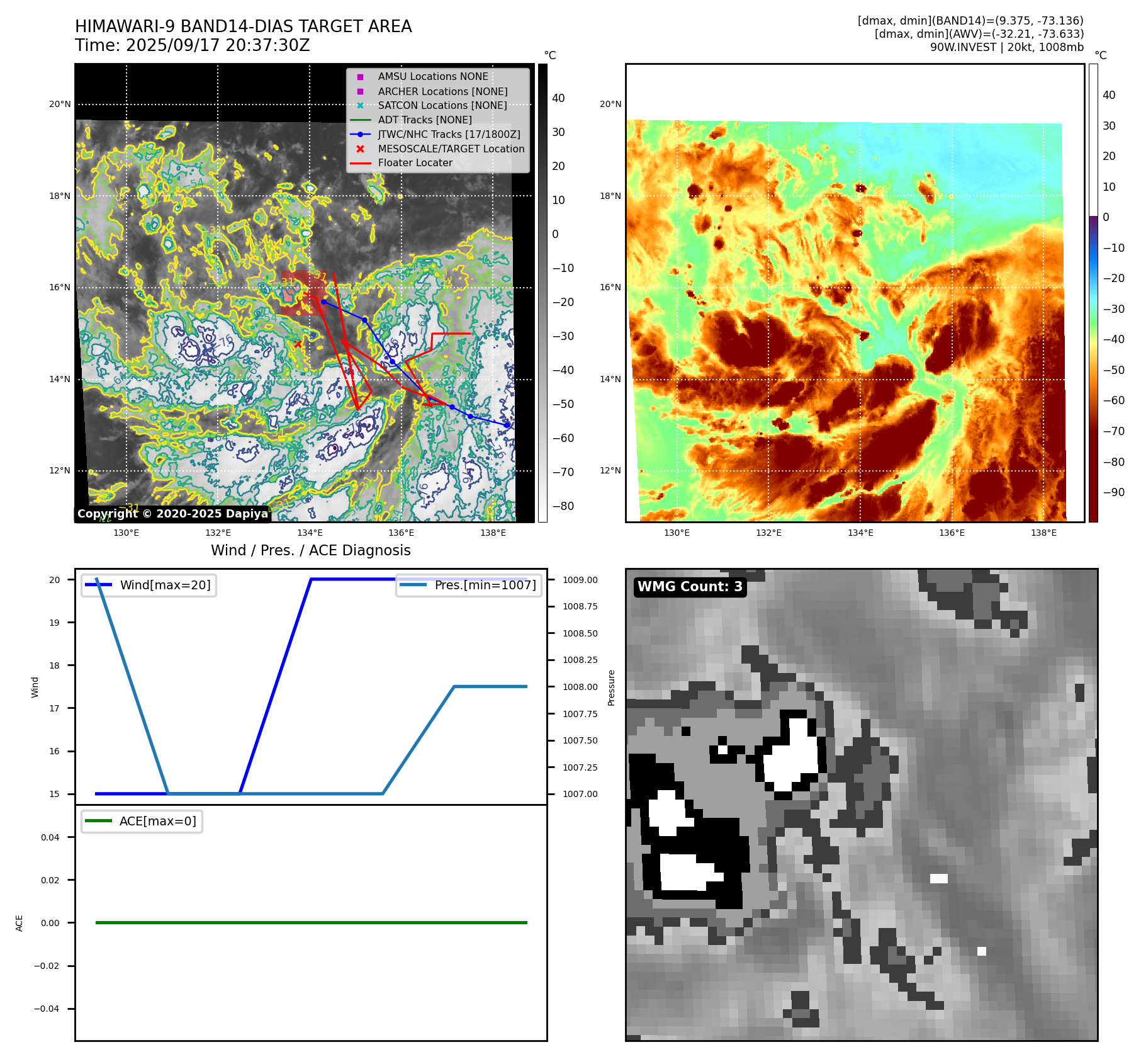
Task: Click the '[dmax, dmin](BAND14)=(9.375, -73.136)' text
Action: (970, 21)
